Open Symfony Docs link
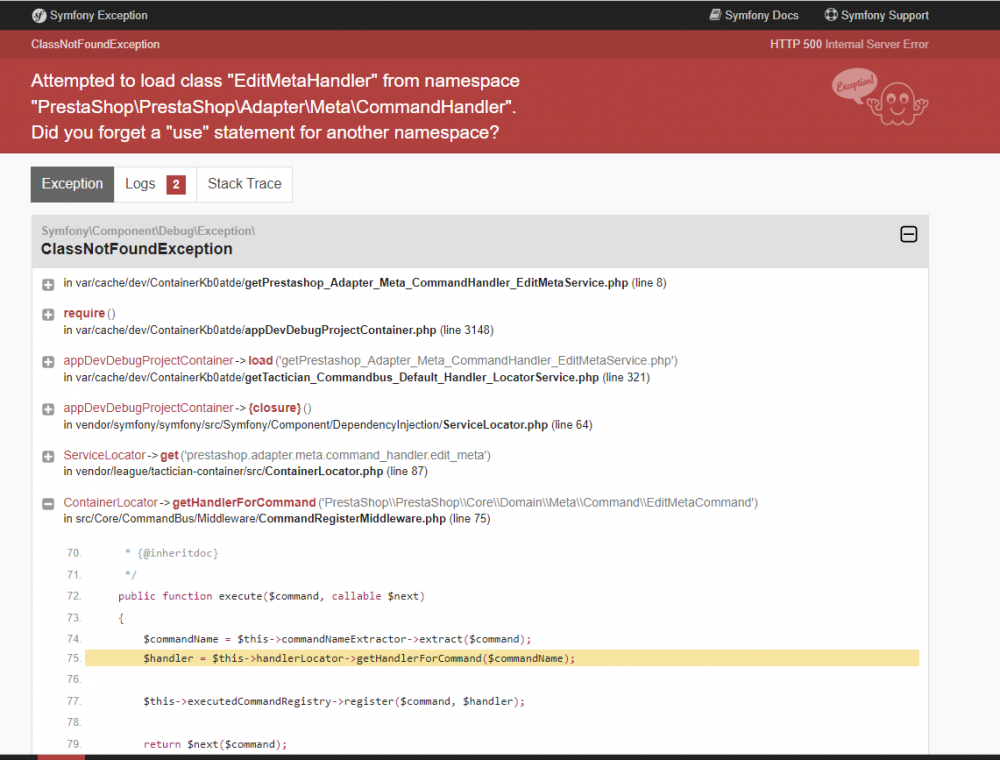This screenshot has width=1000, height=760. (x=754, y=15)
